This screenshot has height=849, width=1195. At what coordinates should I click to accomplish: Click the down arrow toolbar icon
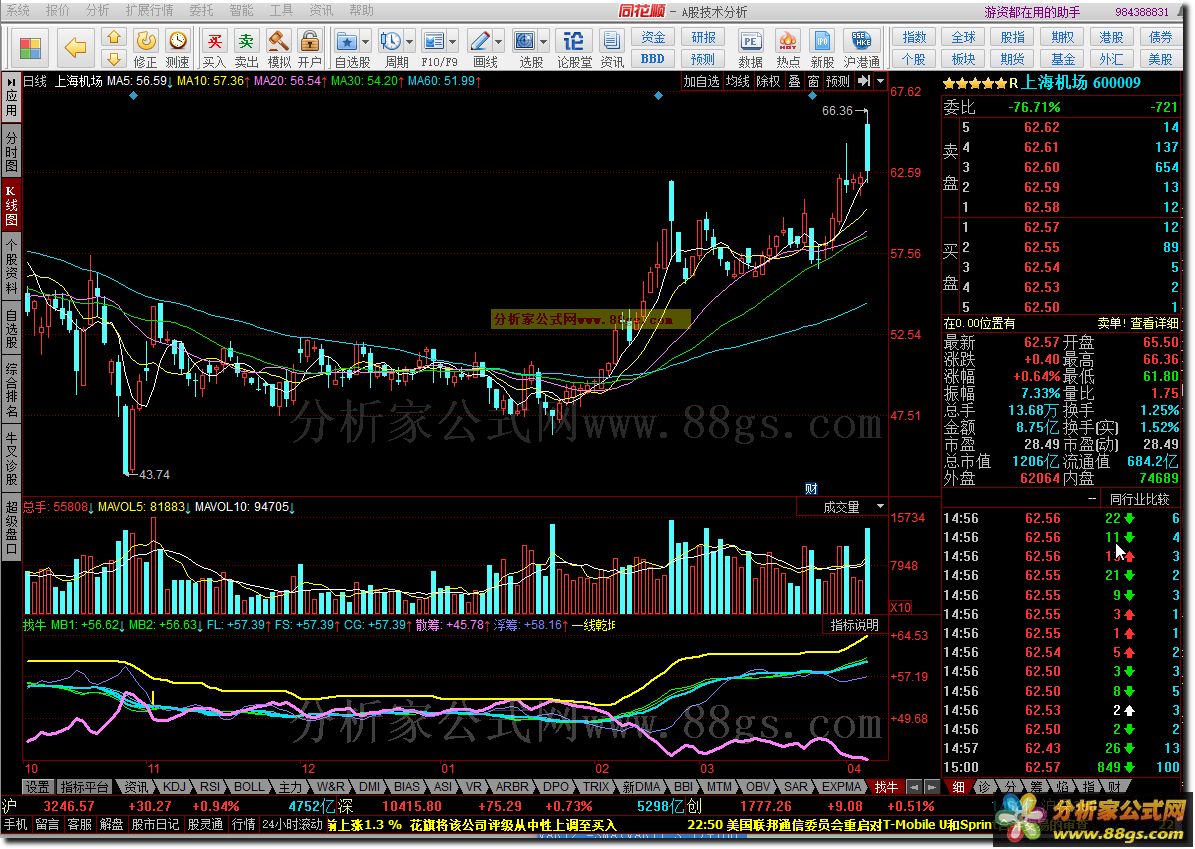pos(114,59)
